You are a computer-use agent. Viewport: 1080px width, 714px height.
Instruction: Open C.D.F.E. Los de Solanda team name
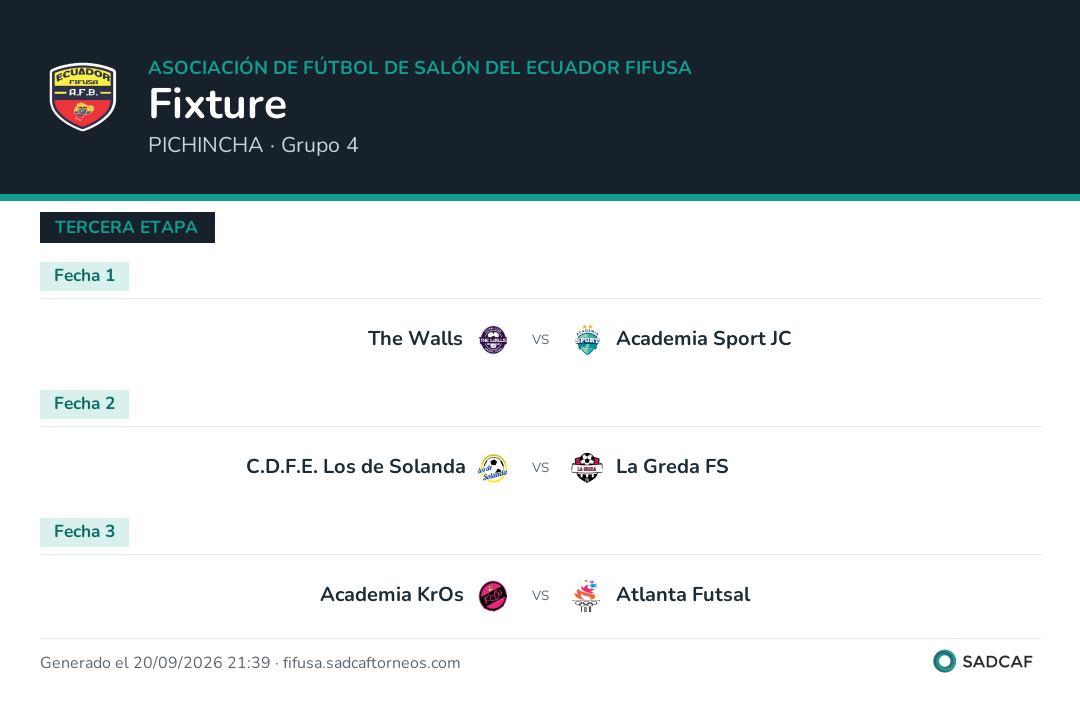355,467
